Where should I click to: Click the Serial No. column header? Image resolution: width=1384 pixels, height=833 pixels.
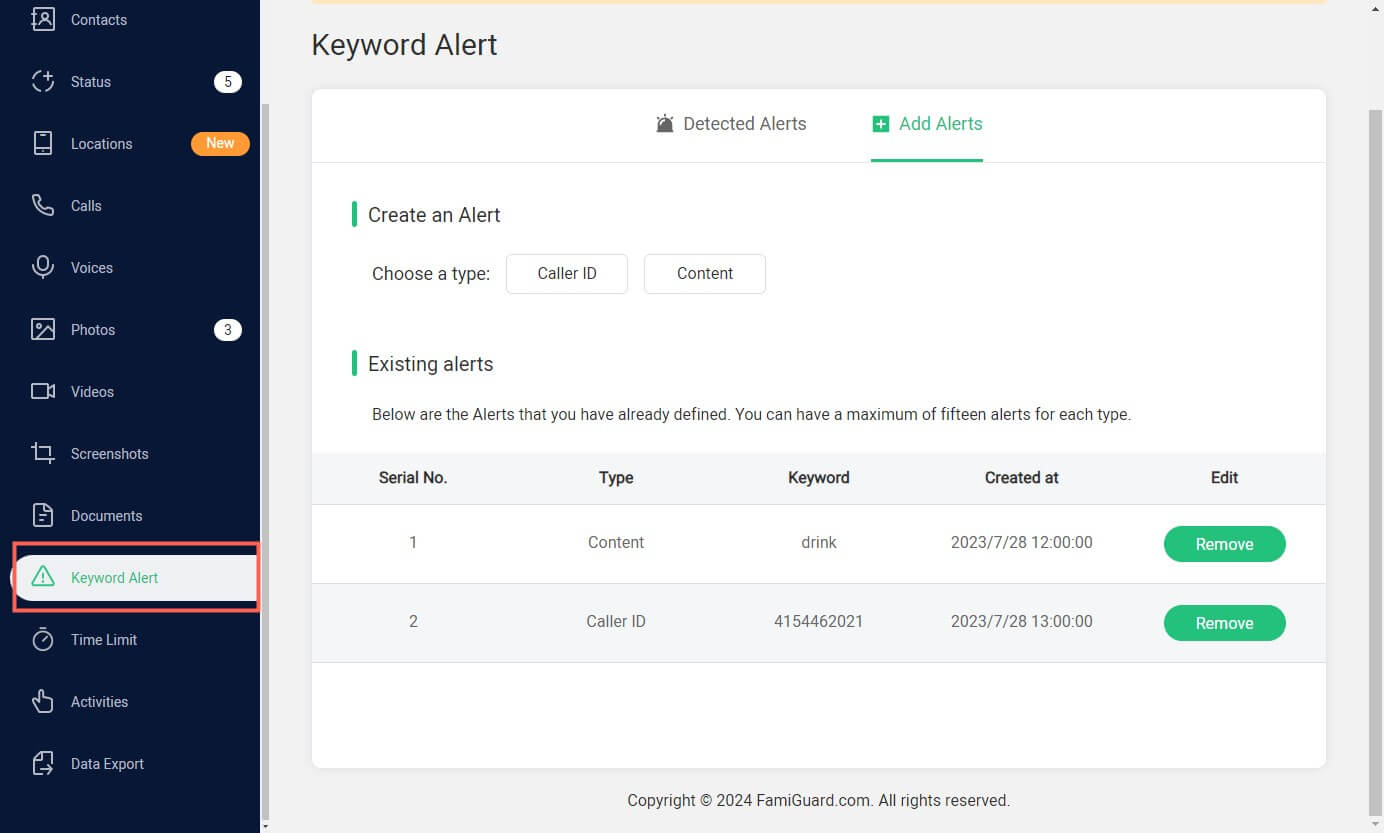[413, 478]
